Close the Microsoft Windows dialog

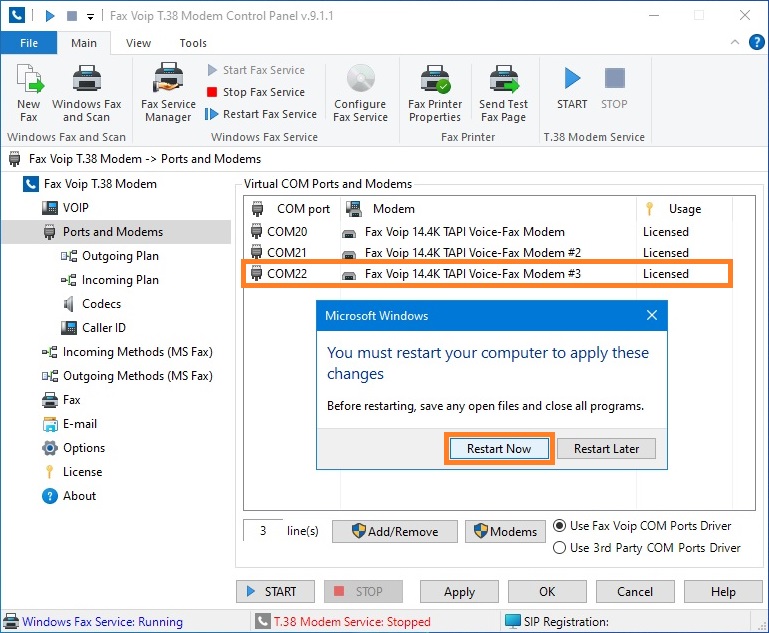(x=651, y=315)
